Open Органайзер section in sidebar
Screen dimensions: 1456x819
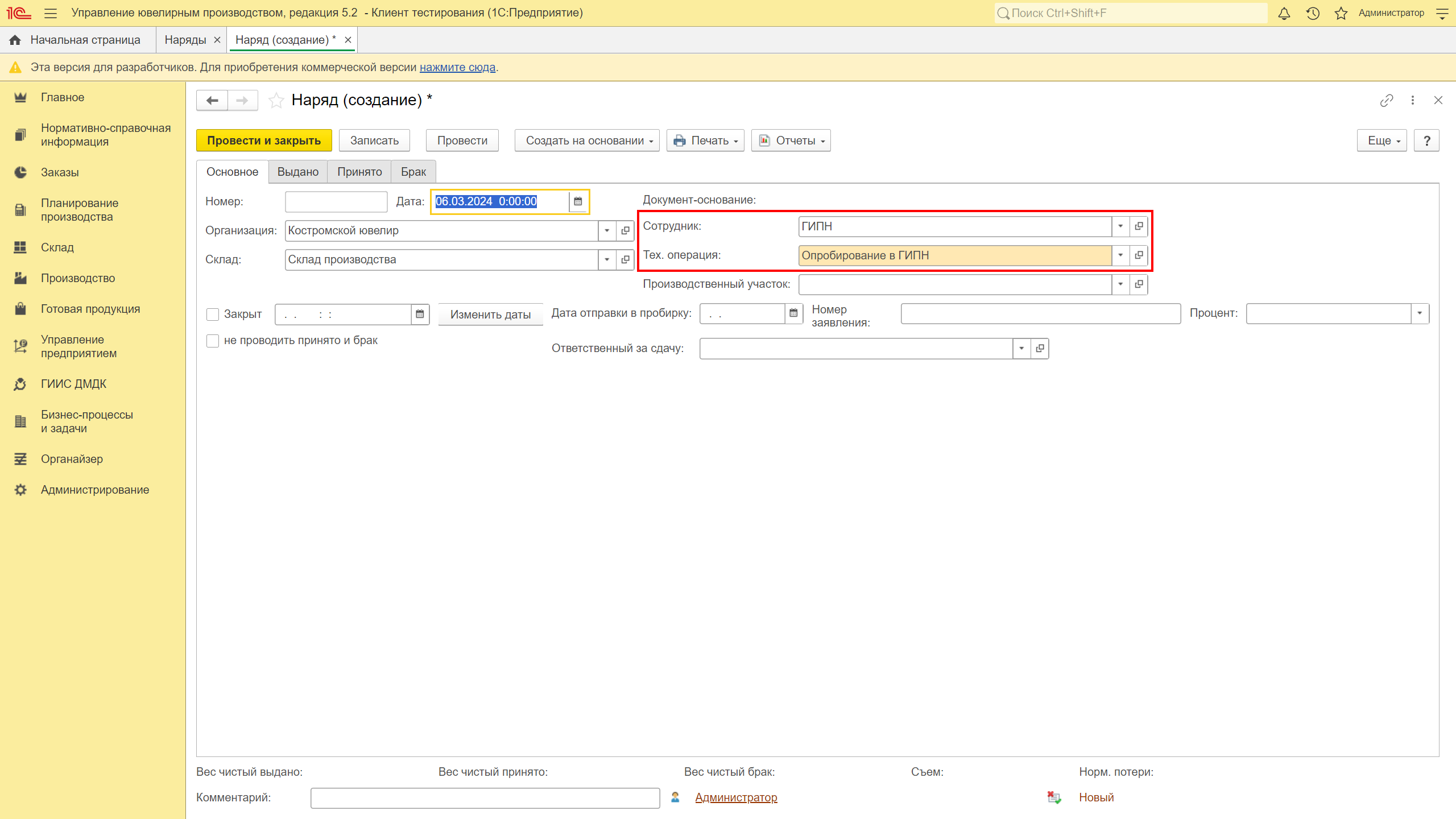(x=72, y=459)
